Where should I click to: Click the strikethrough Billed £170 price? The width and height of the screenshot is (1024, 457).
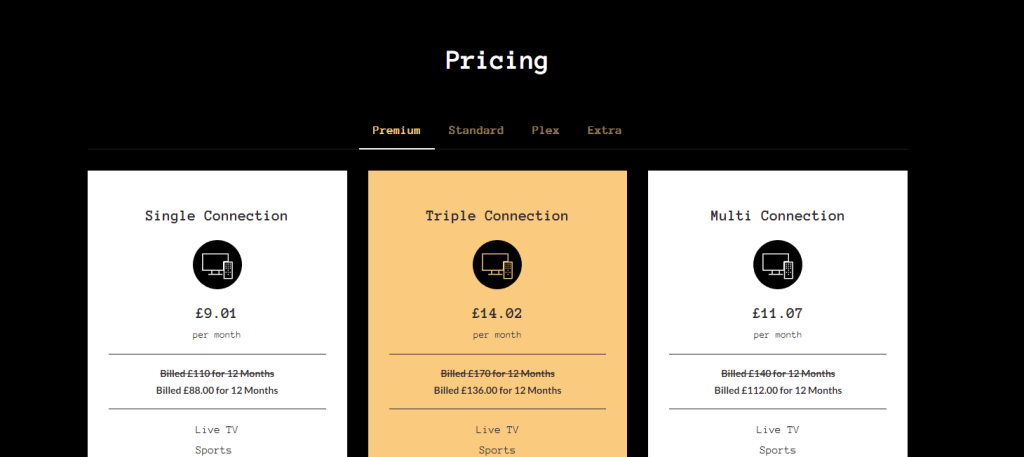(497, 373)
